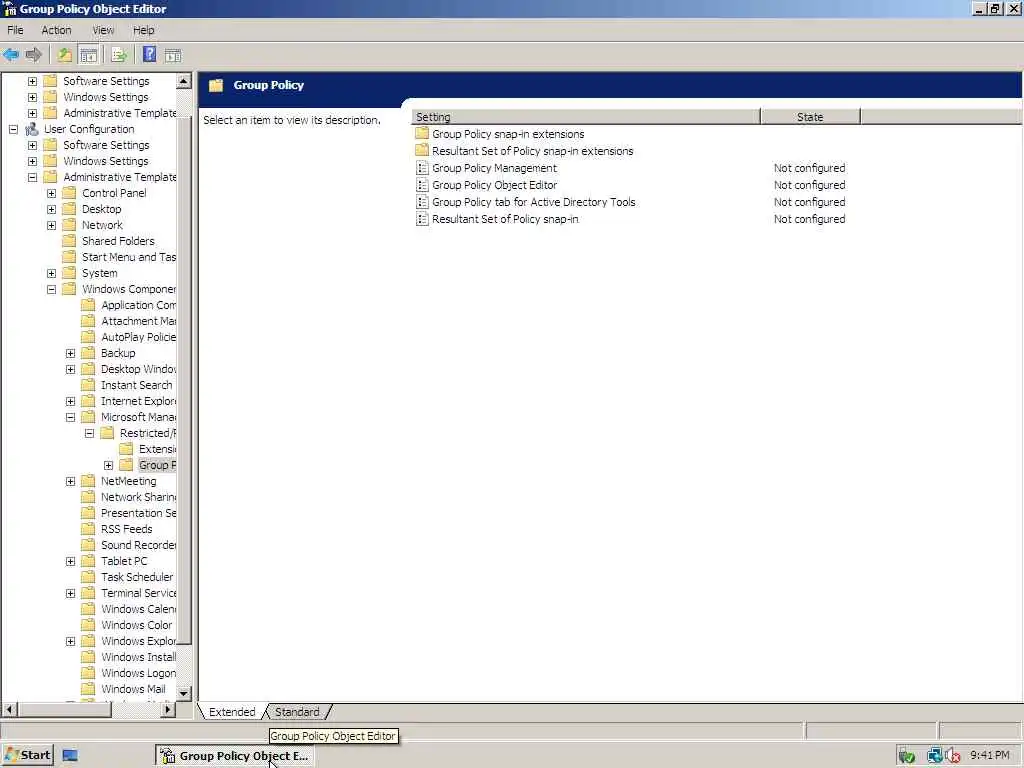
Task: Click the policy icon beside Group Policy Management
Action: click(x=422, y=168)
